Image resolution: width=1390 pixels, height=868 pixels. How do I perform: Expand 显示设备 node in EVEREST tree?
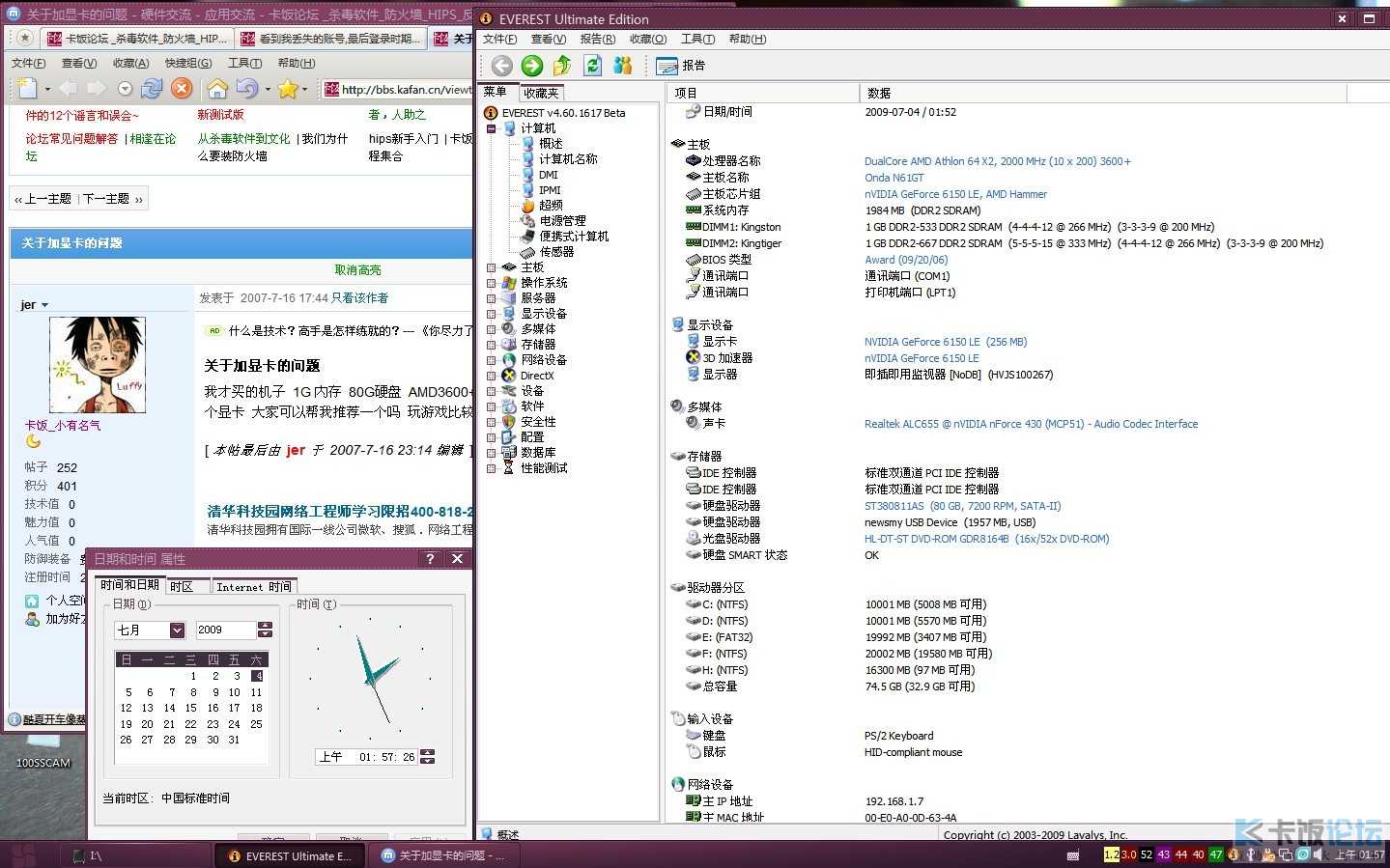491,314
